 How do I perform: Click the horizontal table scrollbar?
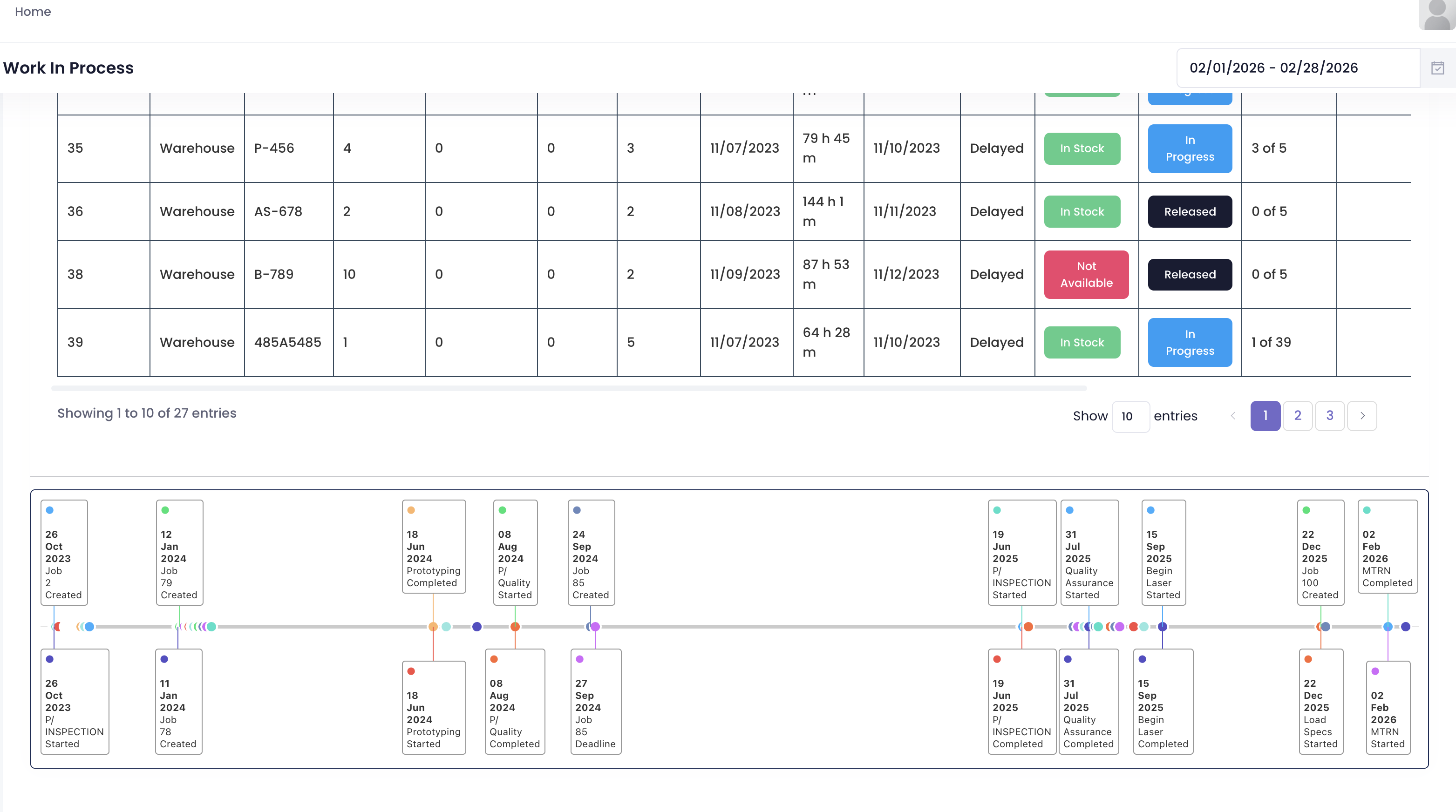pos(569,388)
